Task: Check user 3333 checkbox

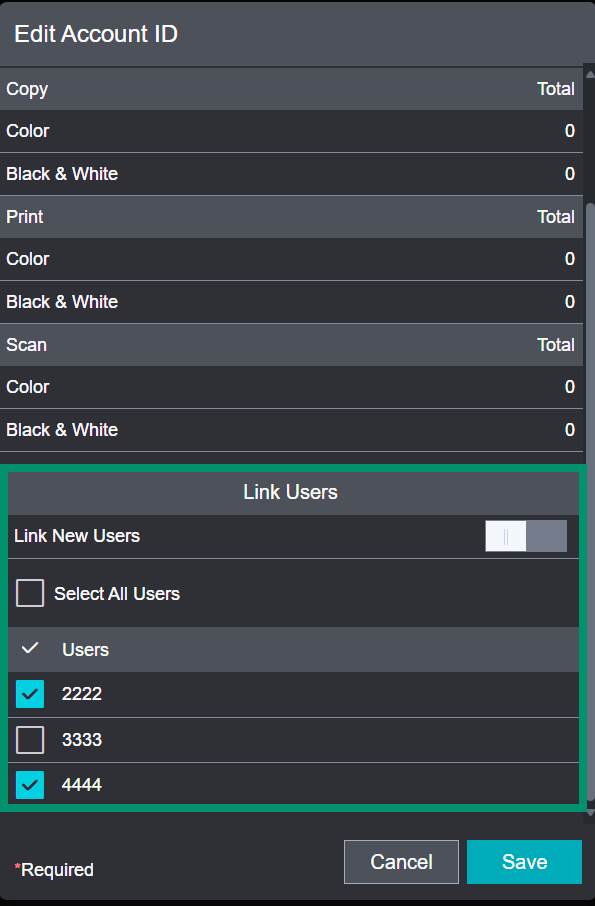Action: tap(30, 740)
